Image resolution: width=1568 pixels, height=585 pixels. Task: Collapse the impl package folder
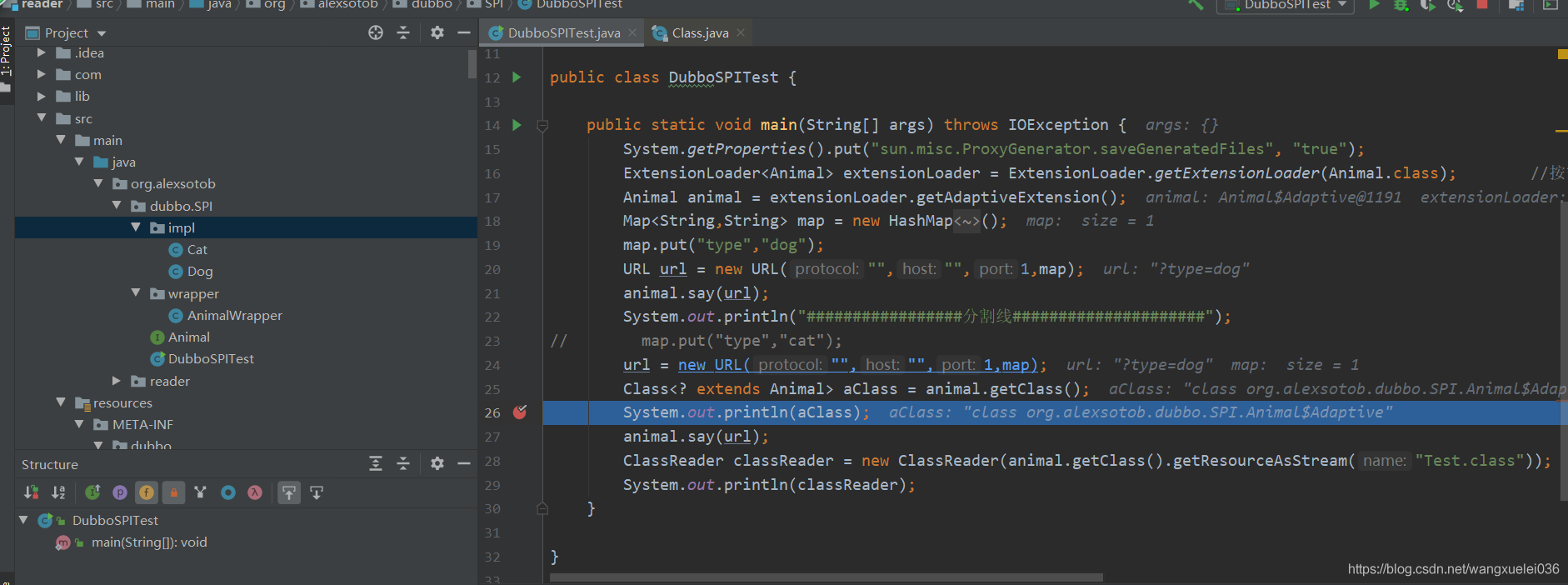click(136, 227)
